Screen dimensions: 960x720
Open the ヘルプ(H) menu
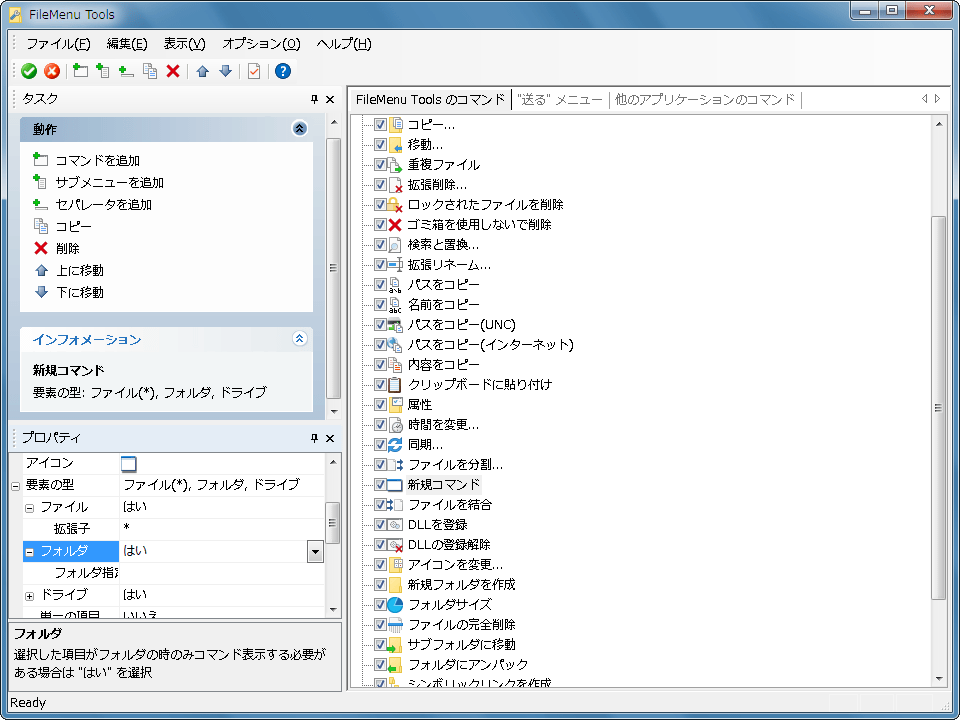[x=344, y=43]
